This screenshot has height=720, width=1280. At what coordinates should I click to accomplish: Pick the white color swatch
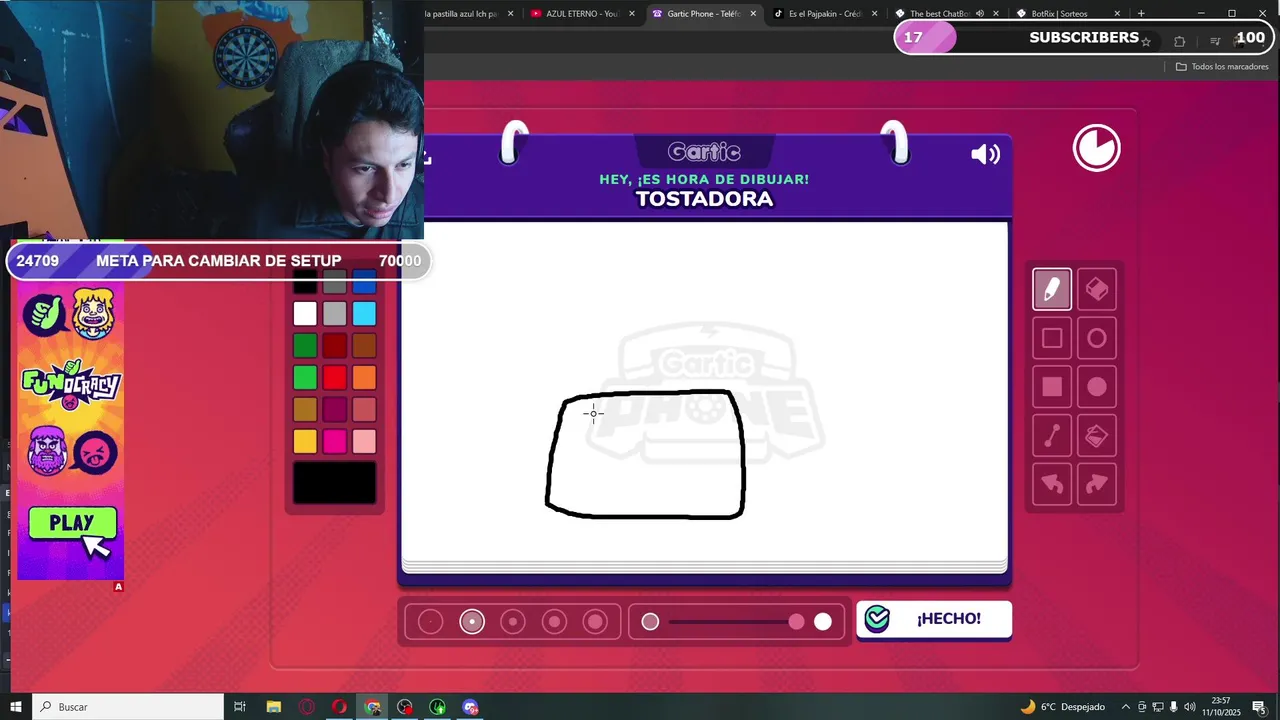coord(305,314)
